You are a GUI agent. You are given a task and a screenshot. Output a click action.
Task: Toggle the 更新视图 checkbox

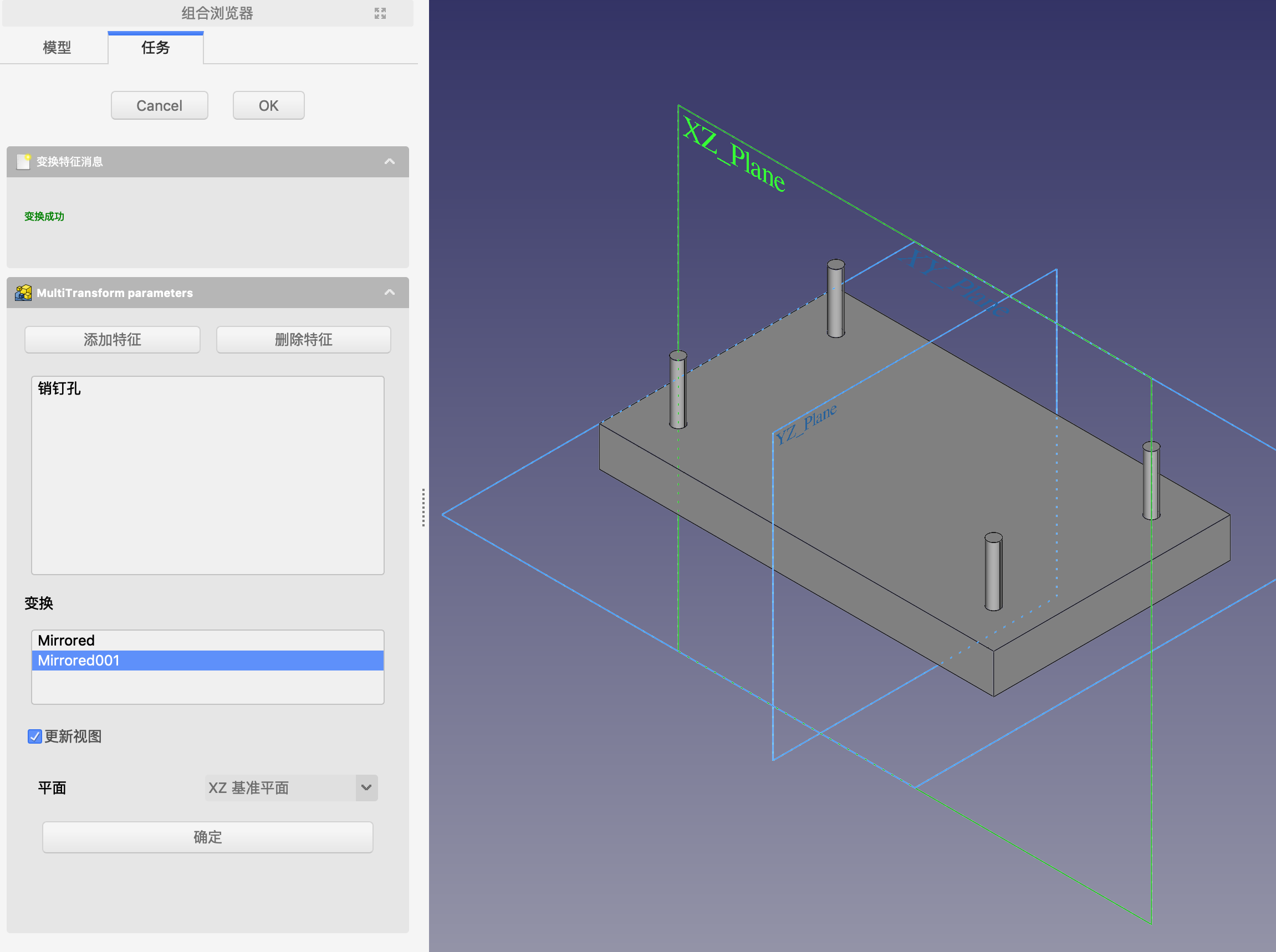[34, 736]
